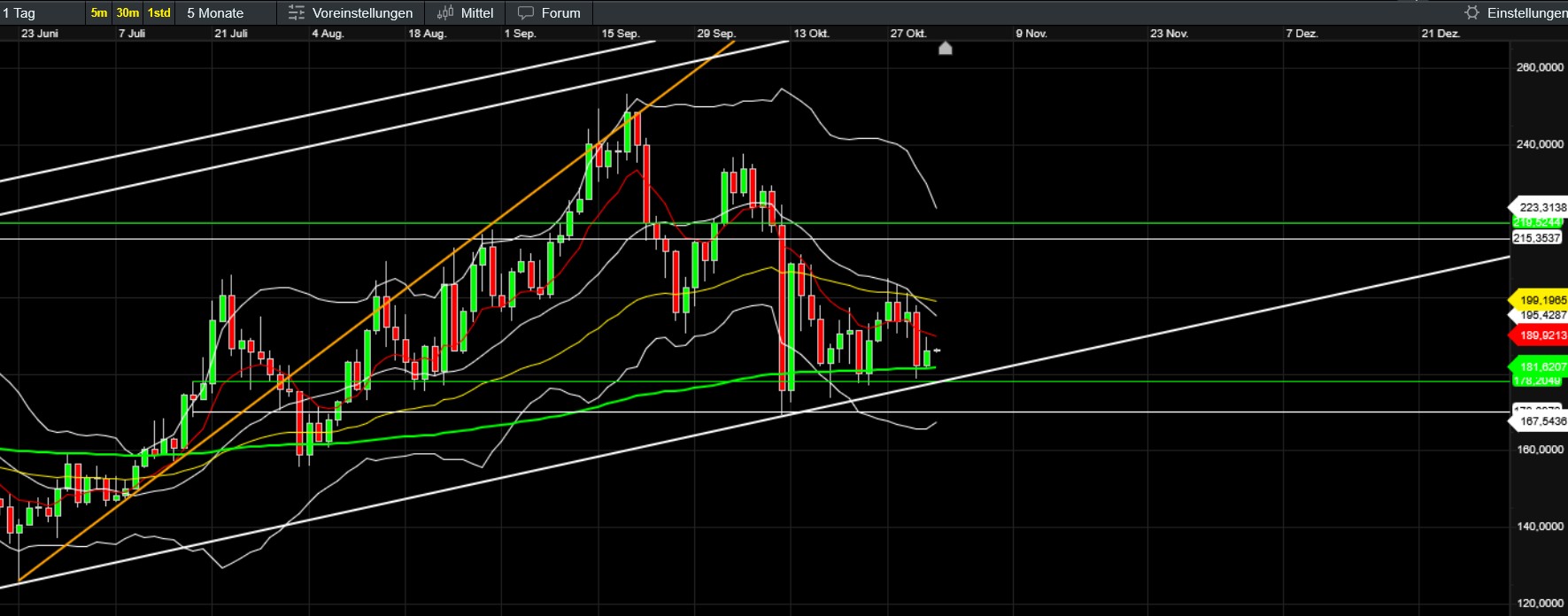Switch to the 30m interval
The height and width of the screenshot is (616, 1568).
[127, 13]
